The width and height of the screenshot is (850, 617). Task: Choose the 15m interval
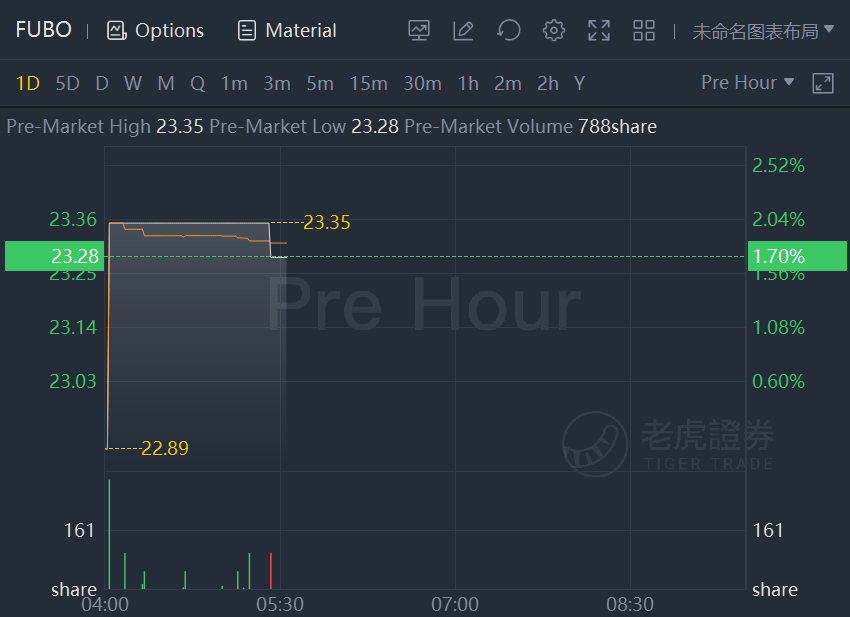coord(368,83)
